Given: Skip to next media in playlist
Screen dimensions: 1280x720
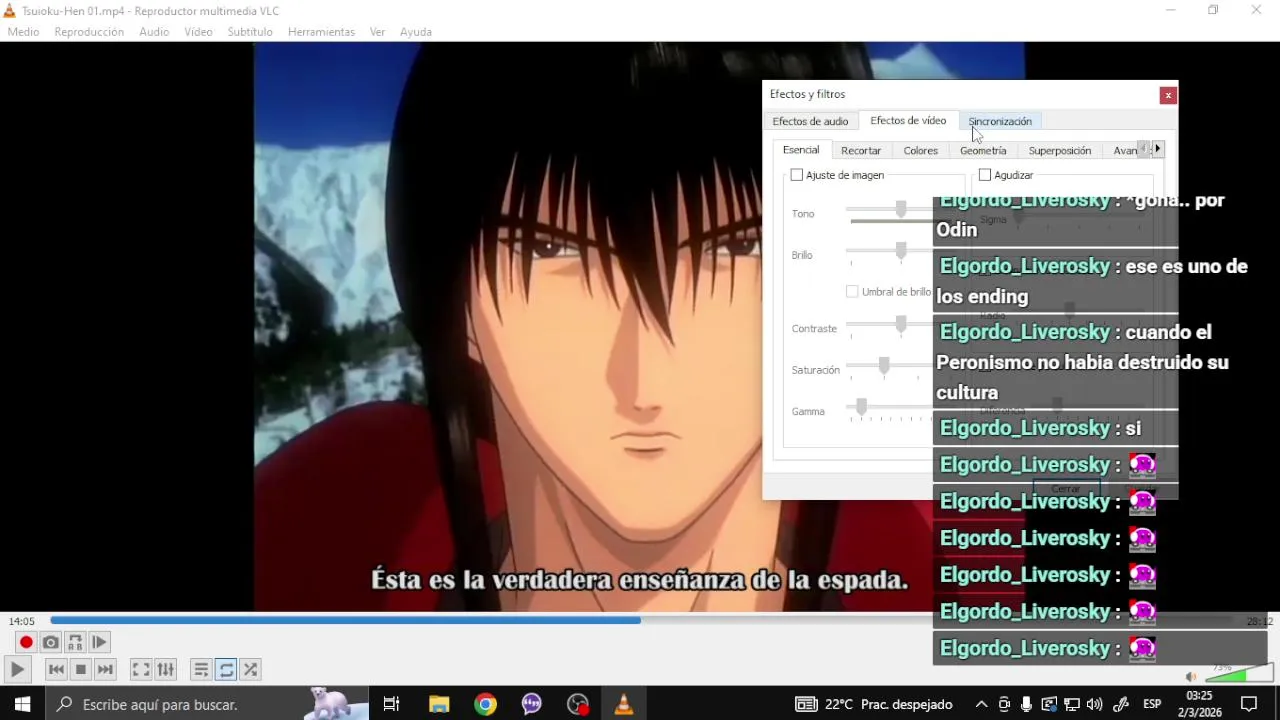Looking at the screenshot, I should point(105,670).
